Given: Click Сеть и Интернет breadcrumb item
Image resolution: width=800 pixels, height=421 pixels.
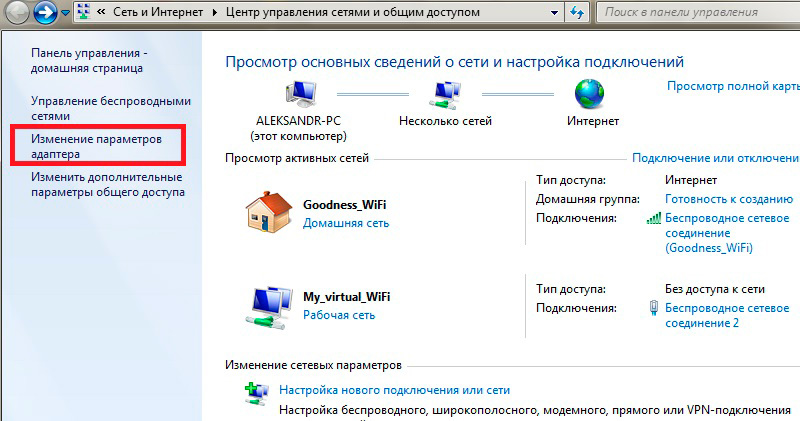Looking at the screenshot, I should pos(158,12).
